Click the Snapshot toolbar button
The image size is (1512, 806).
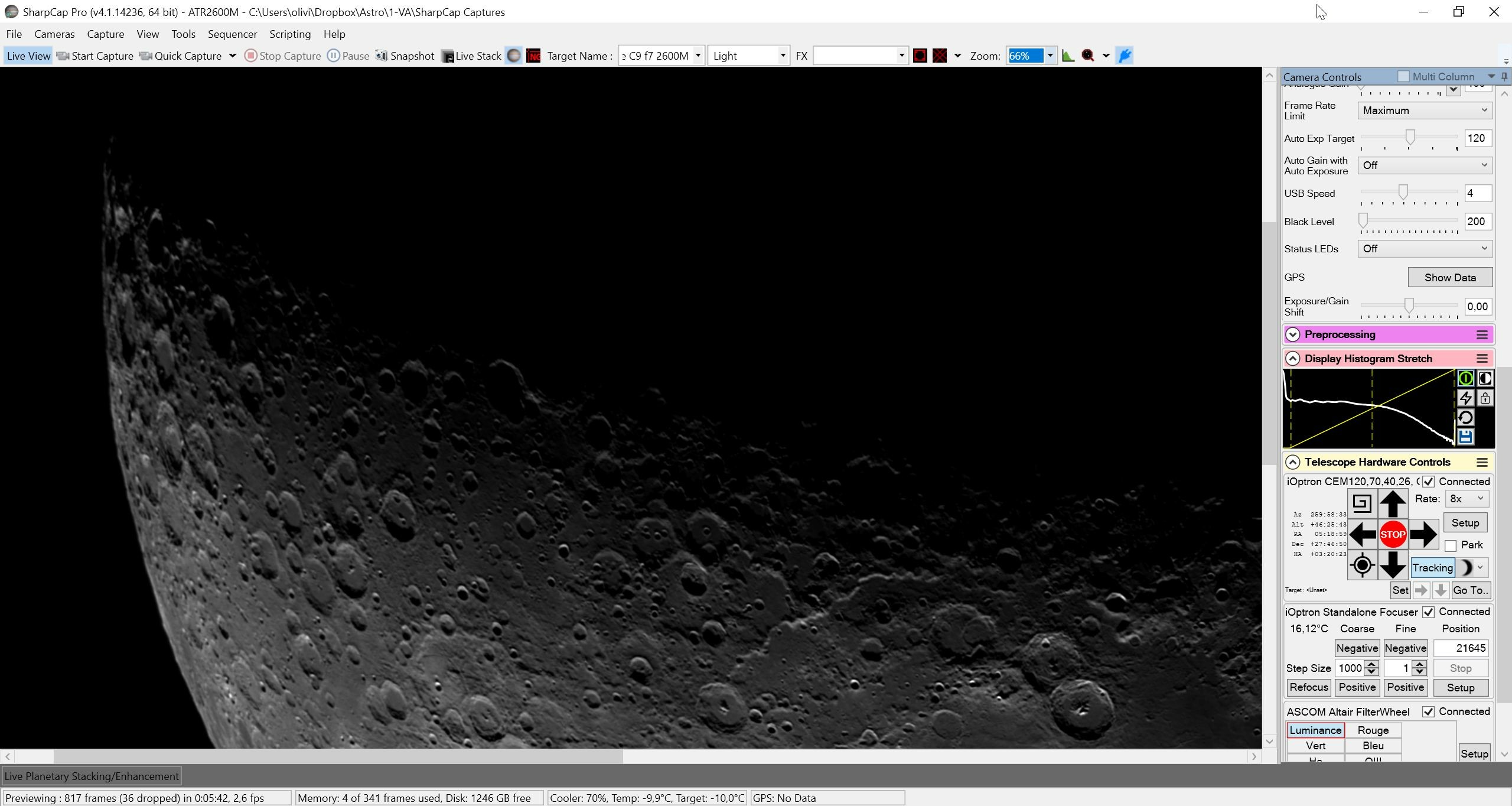[405, 56]
